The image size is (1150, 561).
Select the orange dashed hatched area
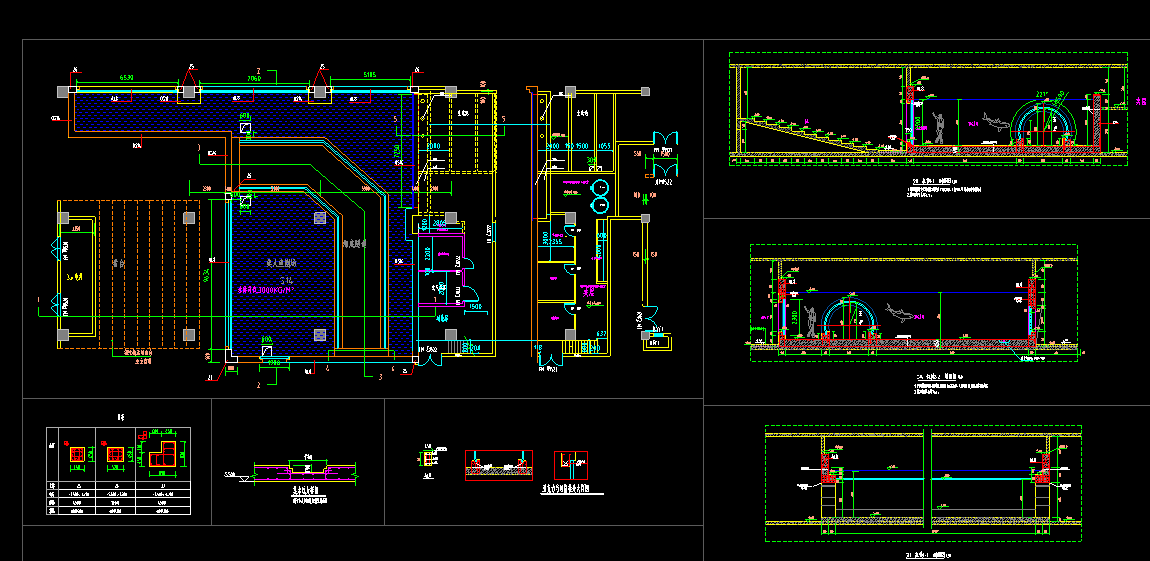pyautogui.click(x=128, y=274)
